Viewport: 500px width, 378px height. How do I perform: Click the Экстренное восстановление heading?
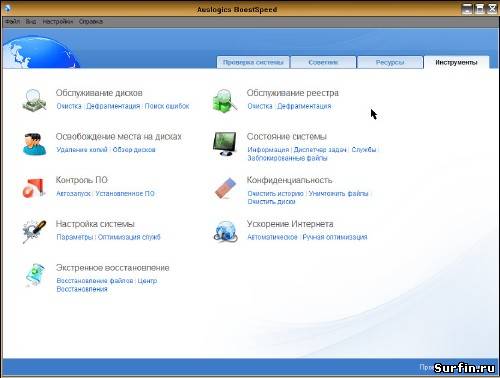click(x=113, y=268)
